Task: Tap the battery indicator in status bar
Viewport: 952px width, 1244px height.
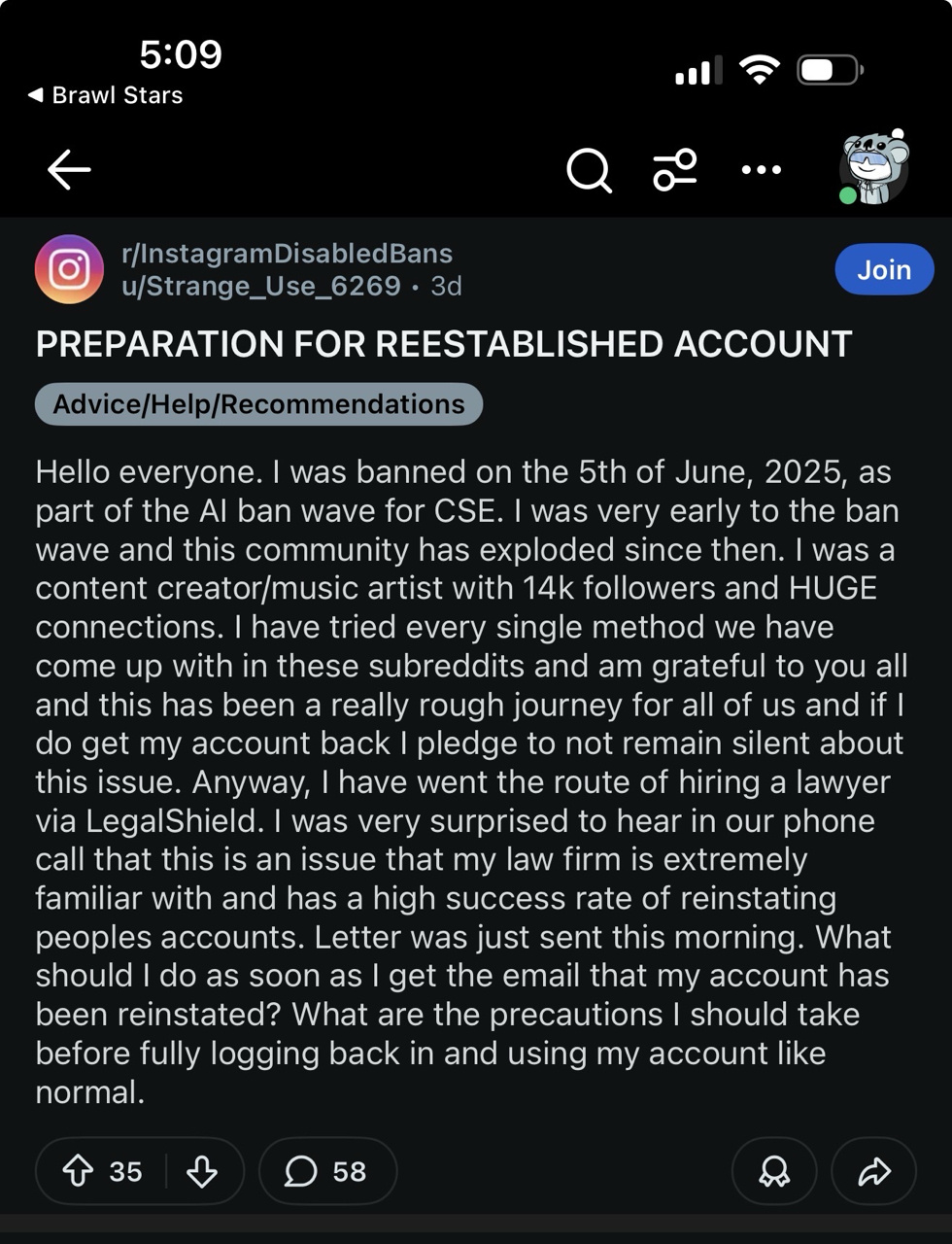Action: [830, 70]
